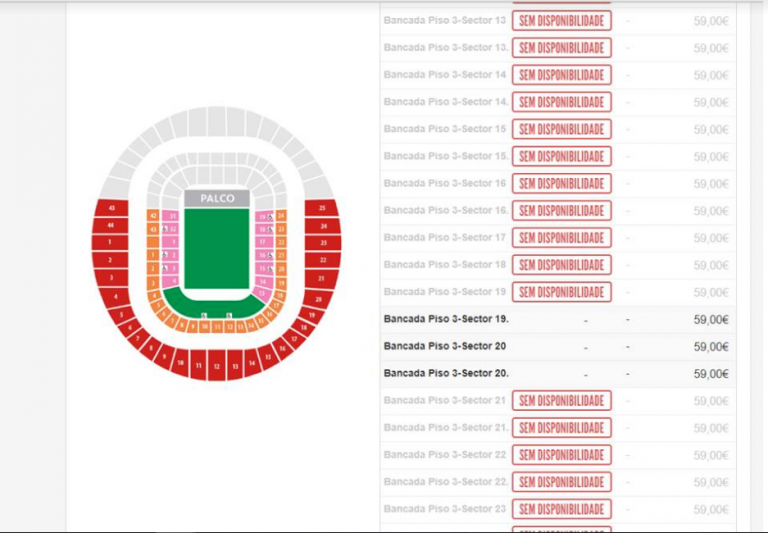768x533 pixels.
Task: Click Sem Disponibilidade badge for Sector 21
Action: click(562, 401)
